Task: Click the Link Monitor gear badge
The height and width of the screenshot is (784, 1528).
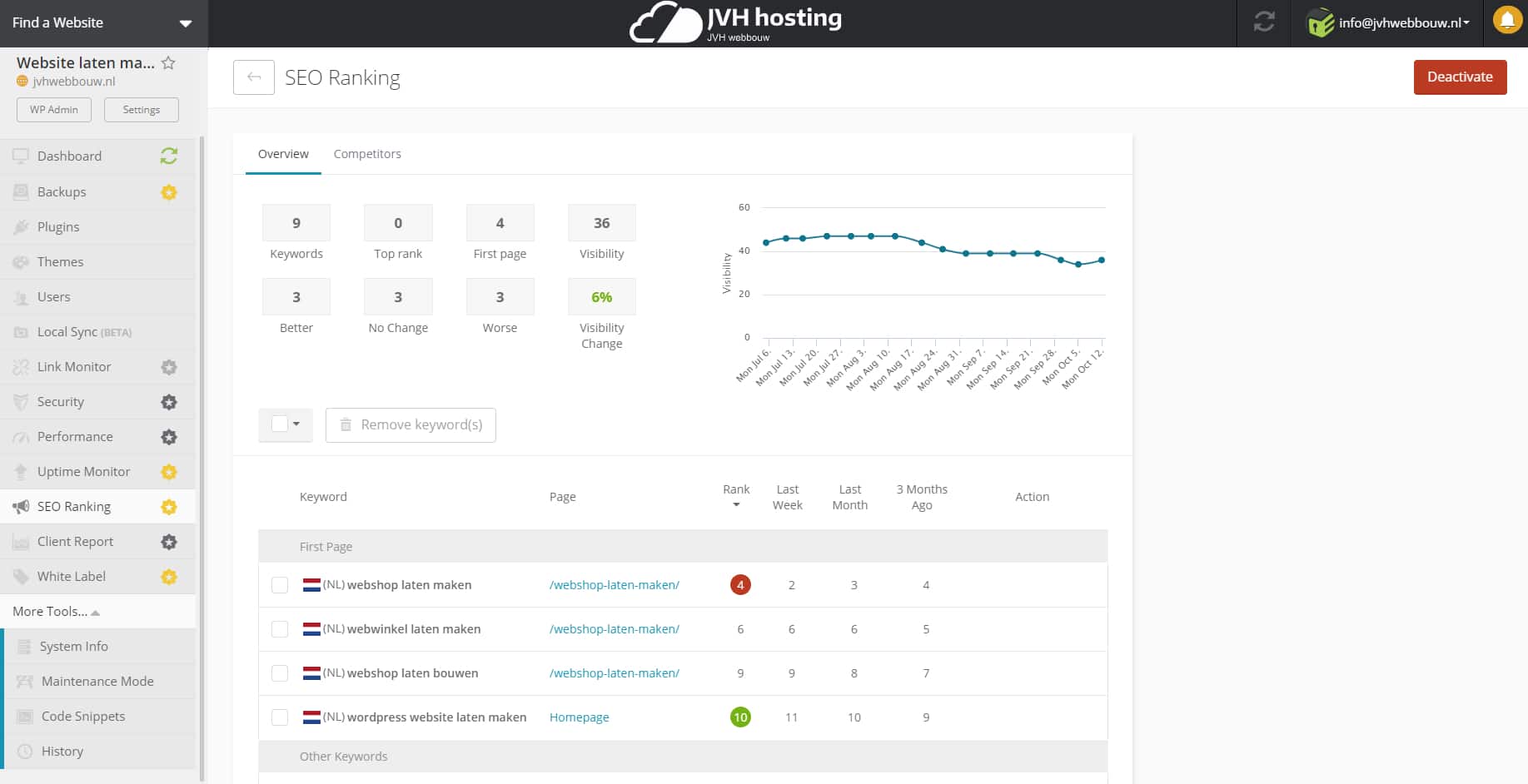Action: click(x=169, y=367)
